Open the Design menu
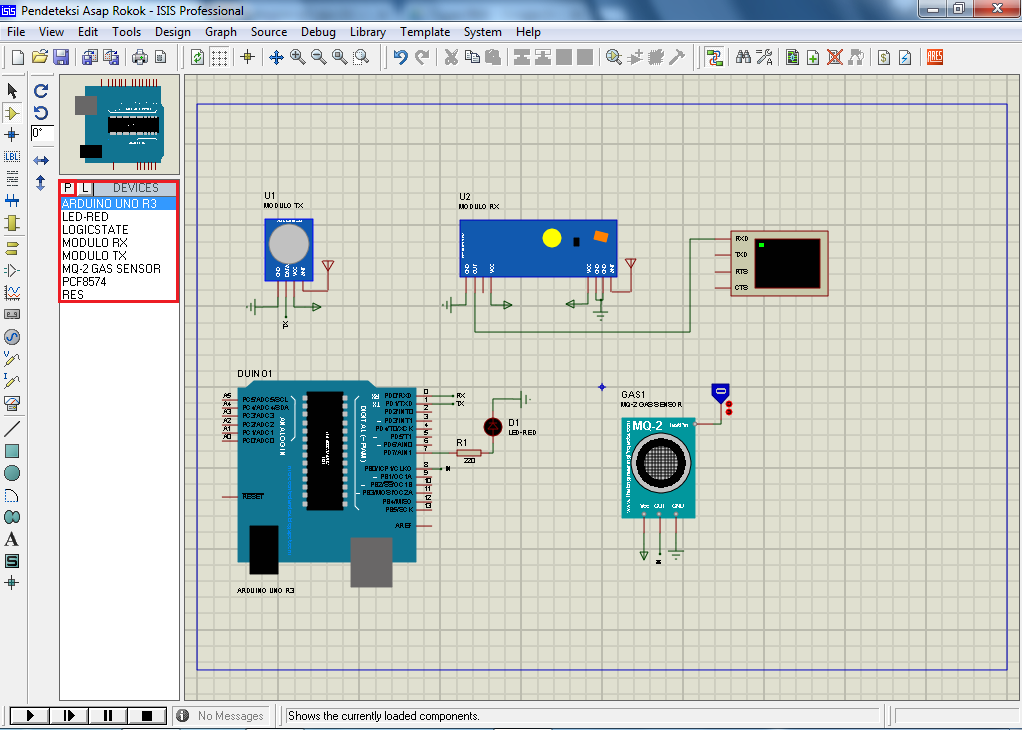 coord(173,32)
